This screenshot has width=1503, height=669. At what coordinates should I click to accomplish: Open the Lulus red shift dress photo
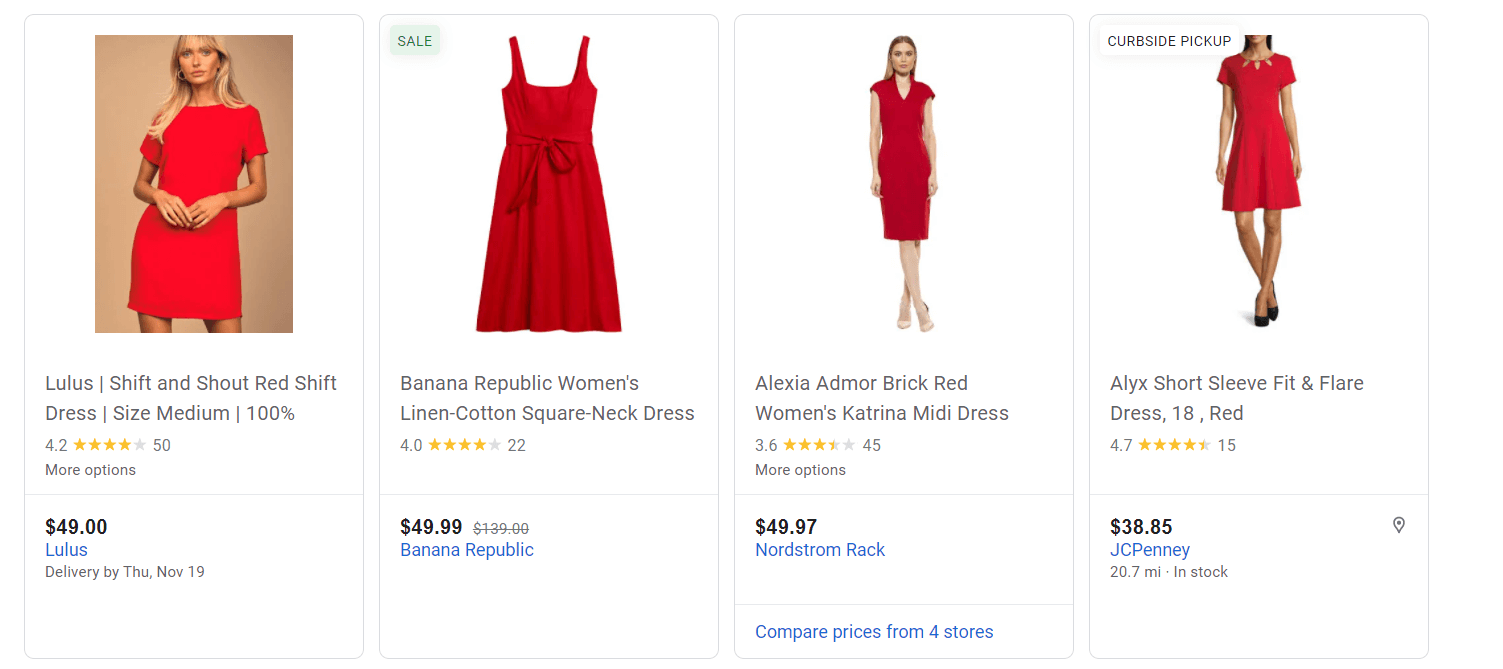click(x=194, y=184)
